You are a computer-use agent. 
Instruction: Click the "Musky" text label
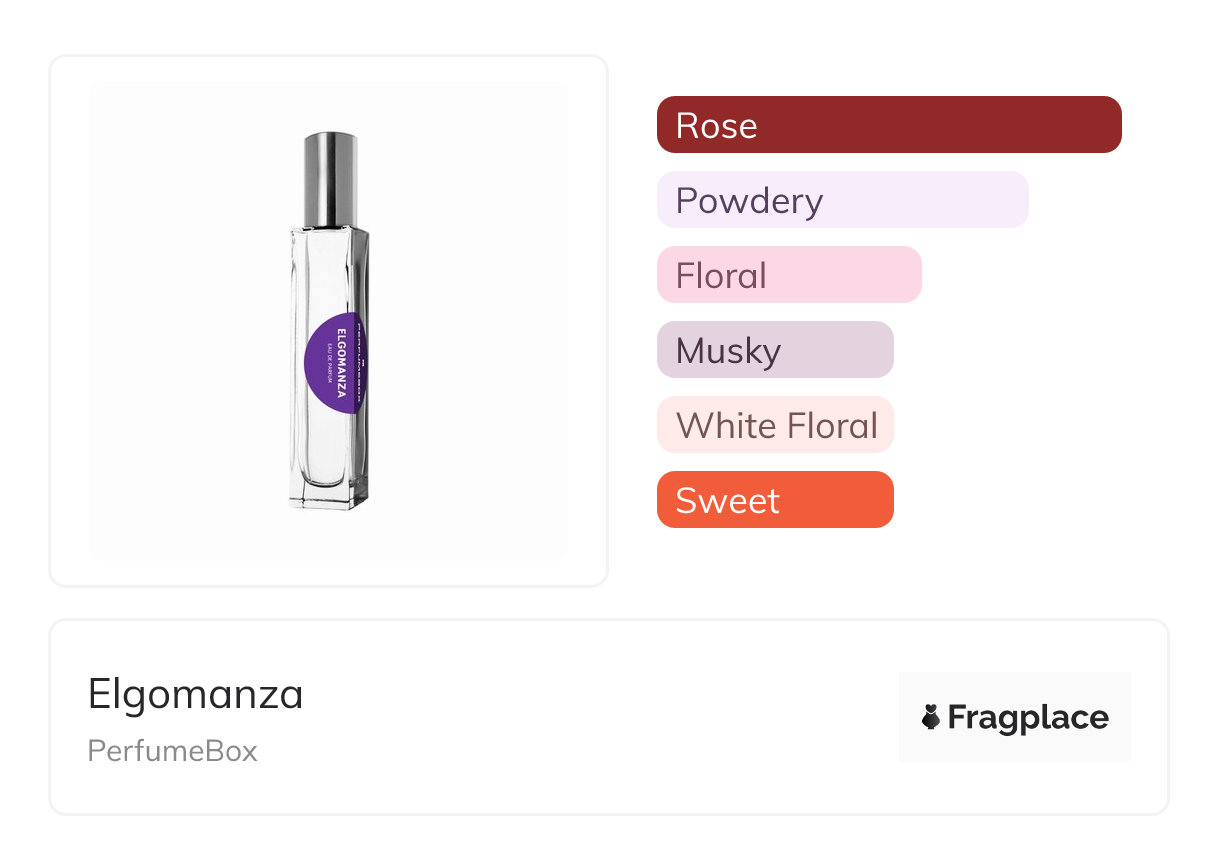[728, 351]
